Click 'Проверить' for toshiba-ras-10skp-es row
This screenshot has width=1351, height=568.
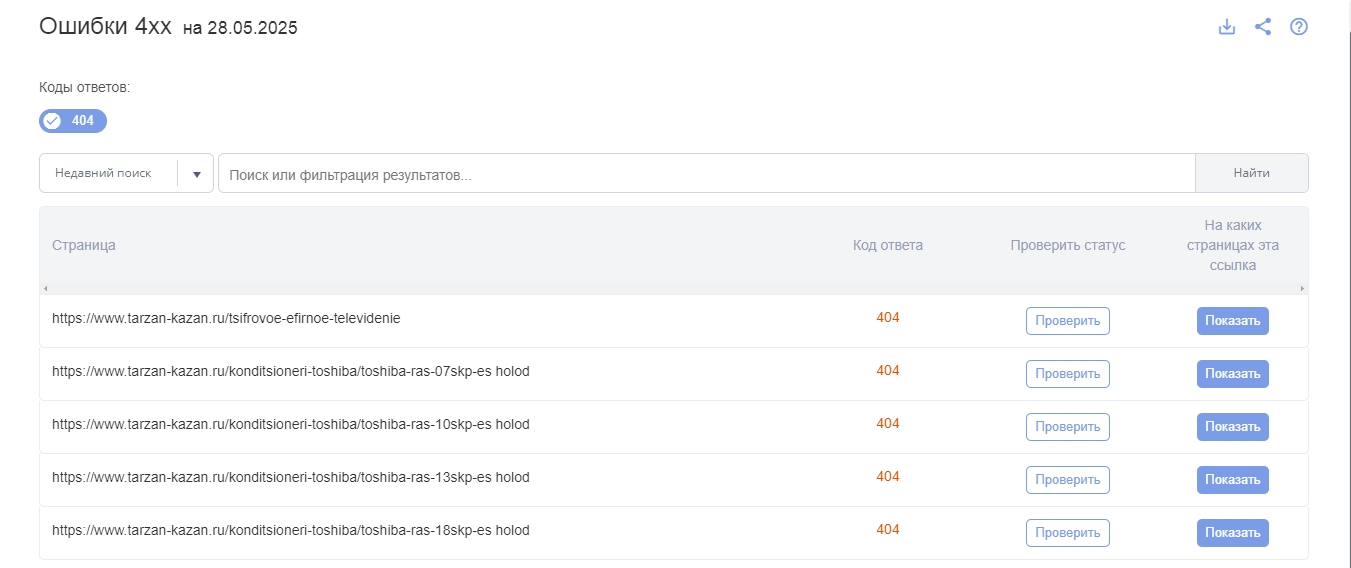[1068, 427]
